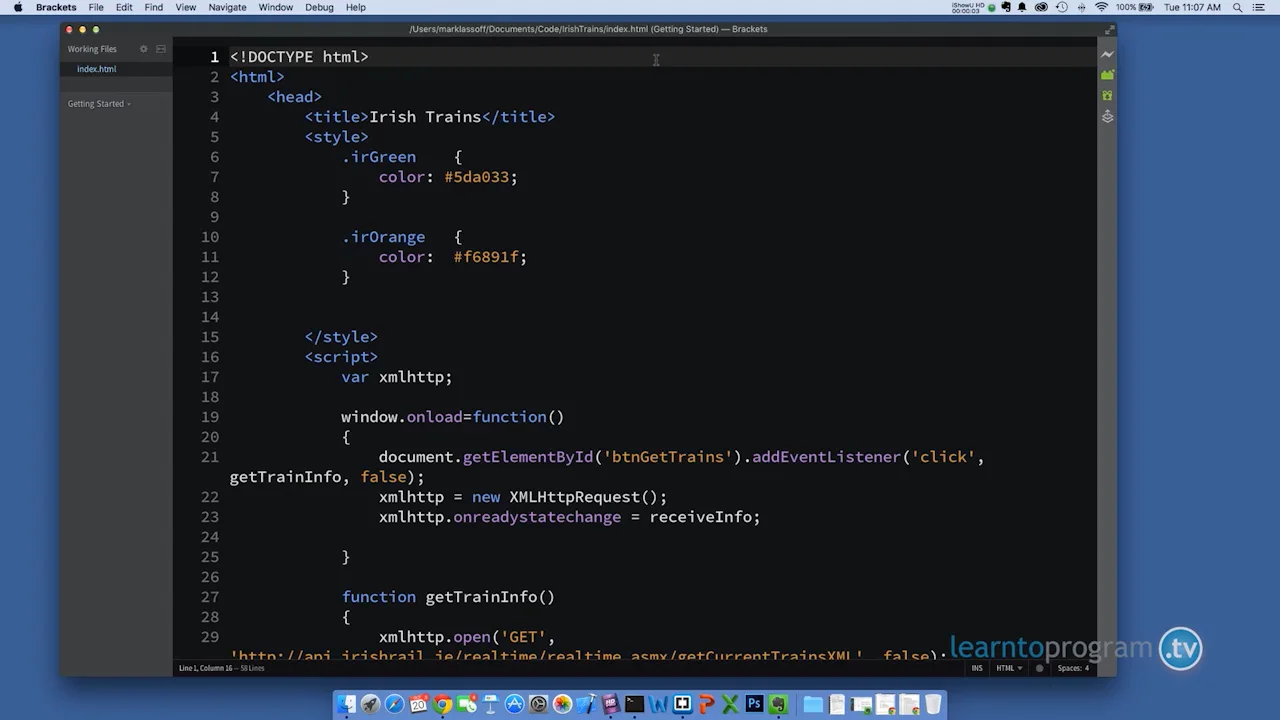Open the Navigate menu
1280x720 pixels.
(x=227, y=7)
